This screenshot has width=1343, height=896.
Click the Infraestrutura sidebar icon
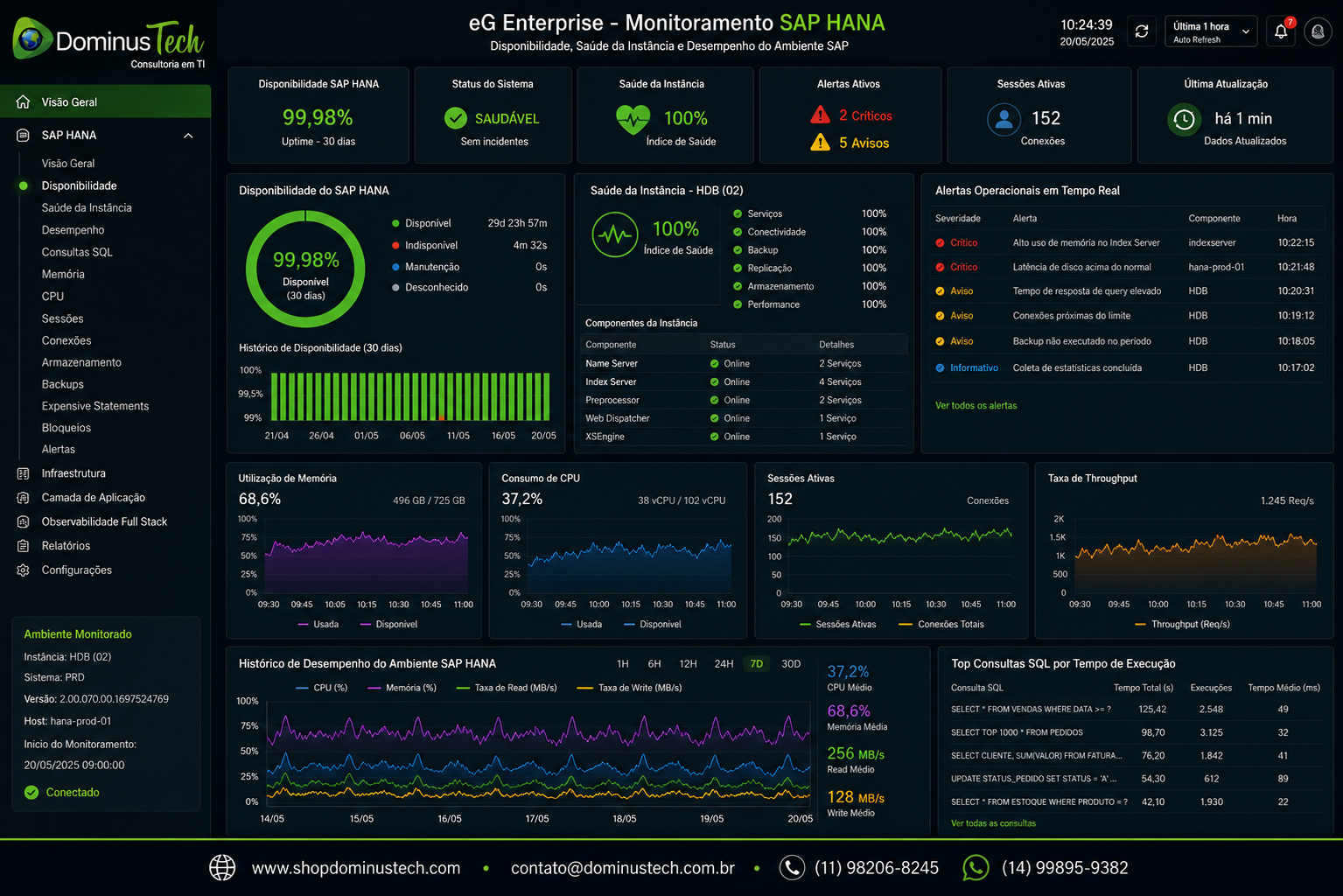pyautogui.click(x=24, y=473)
